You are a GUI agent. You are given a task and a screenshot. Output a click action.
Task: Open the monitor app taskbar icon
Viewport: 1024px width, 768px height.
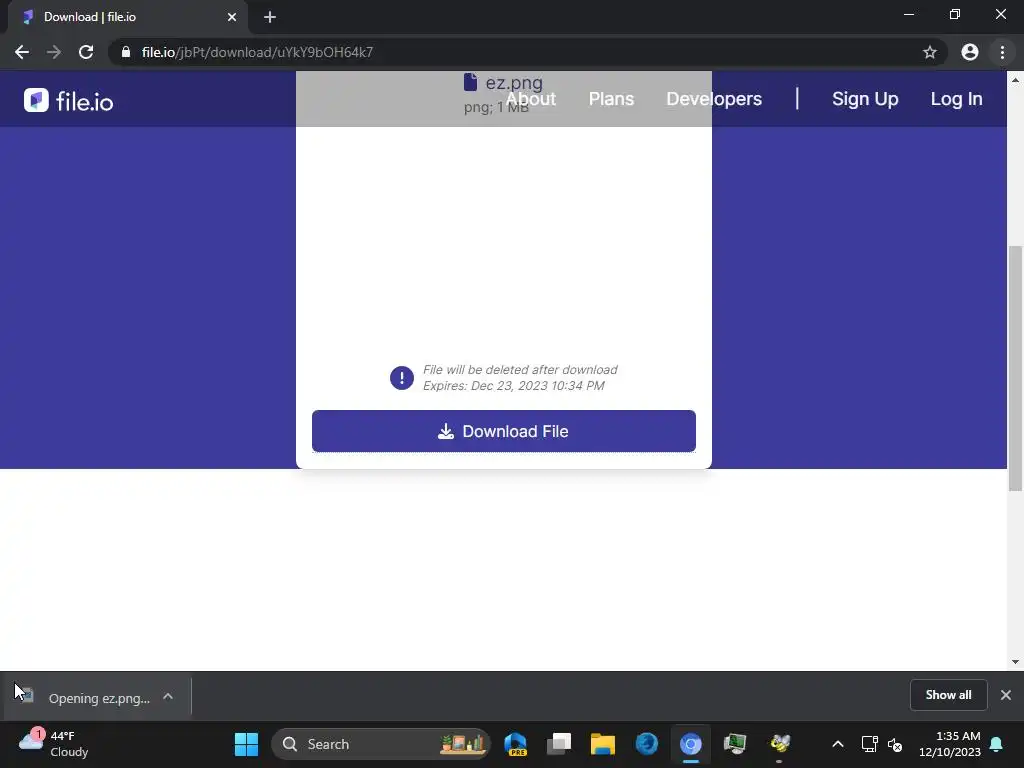tap(735, 744)
